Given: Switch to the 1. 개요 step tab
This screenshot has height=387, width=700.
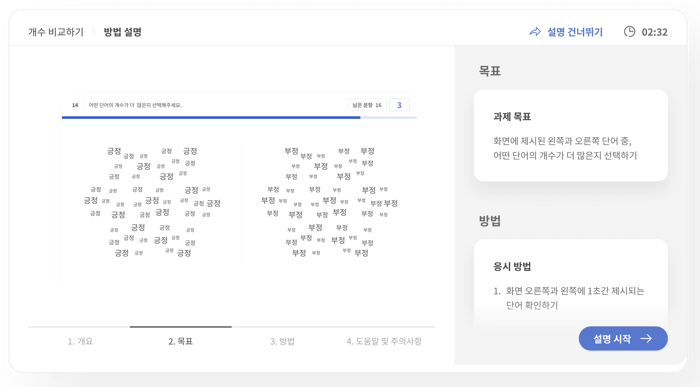Looking at the screenshot, I should (80, 341).
